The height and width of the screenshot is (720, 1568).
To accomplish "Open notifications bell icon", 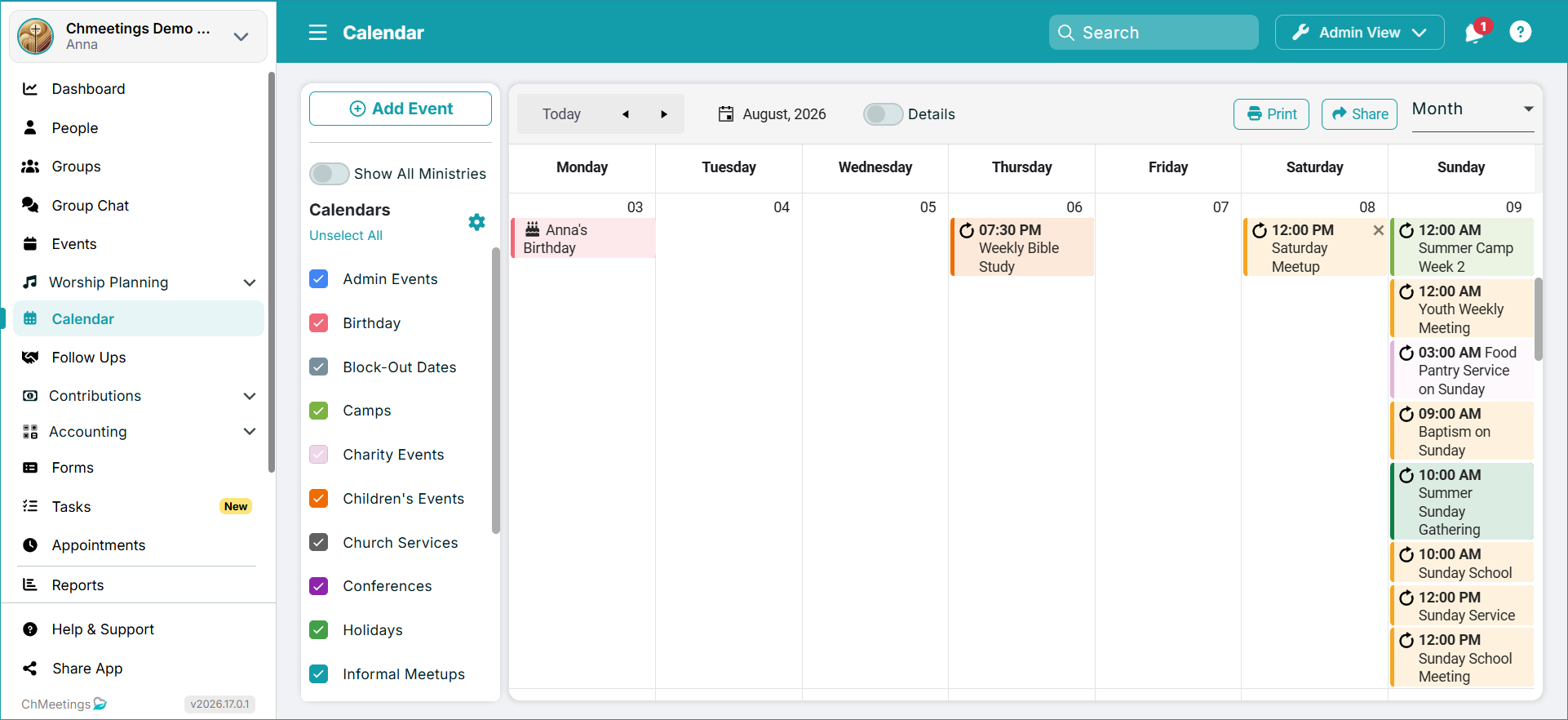I will coord(1474,33).
